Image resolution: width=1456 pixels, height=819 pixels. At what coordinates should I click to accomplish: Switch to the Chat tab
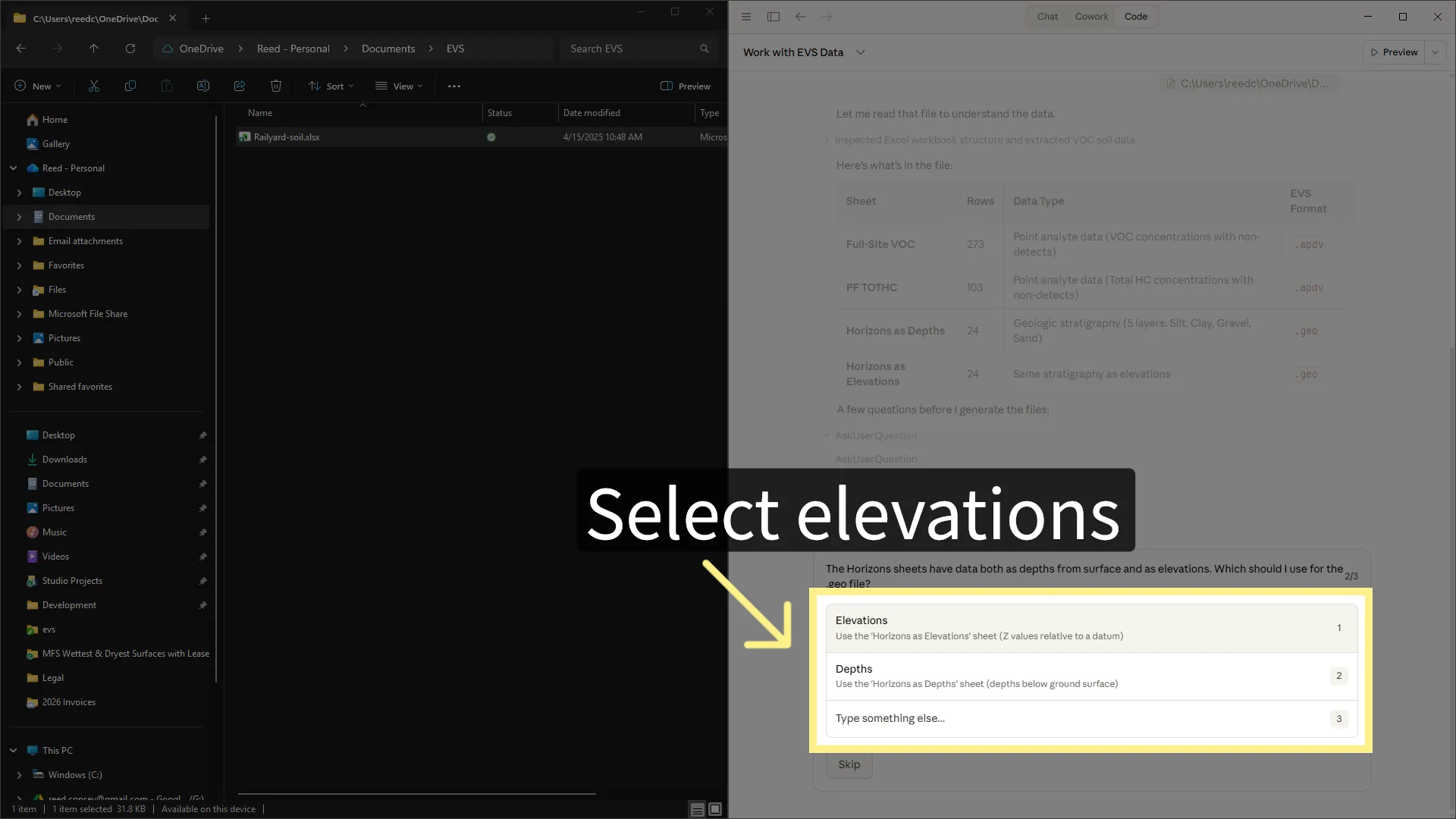1047,17
